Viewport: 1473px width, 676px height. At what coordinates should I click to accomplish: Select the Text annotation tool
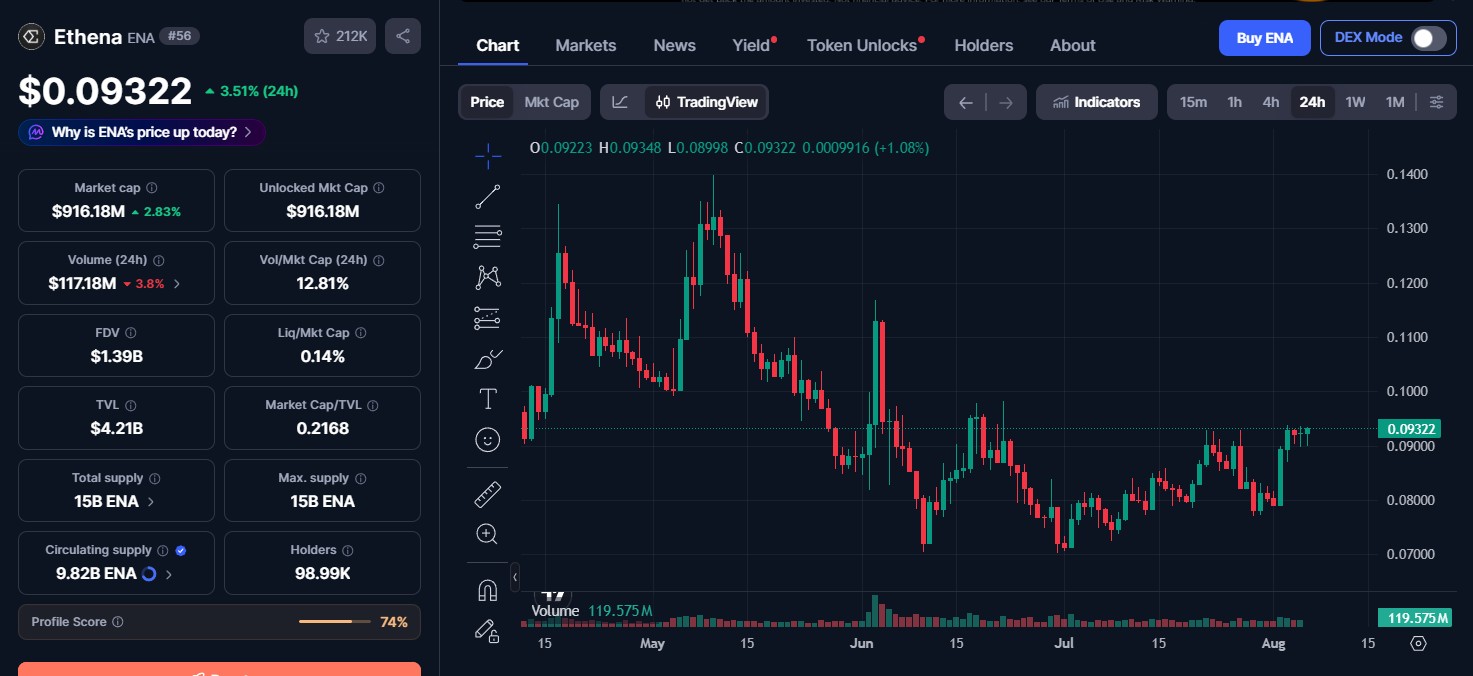488,399
